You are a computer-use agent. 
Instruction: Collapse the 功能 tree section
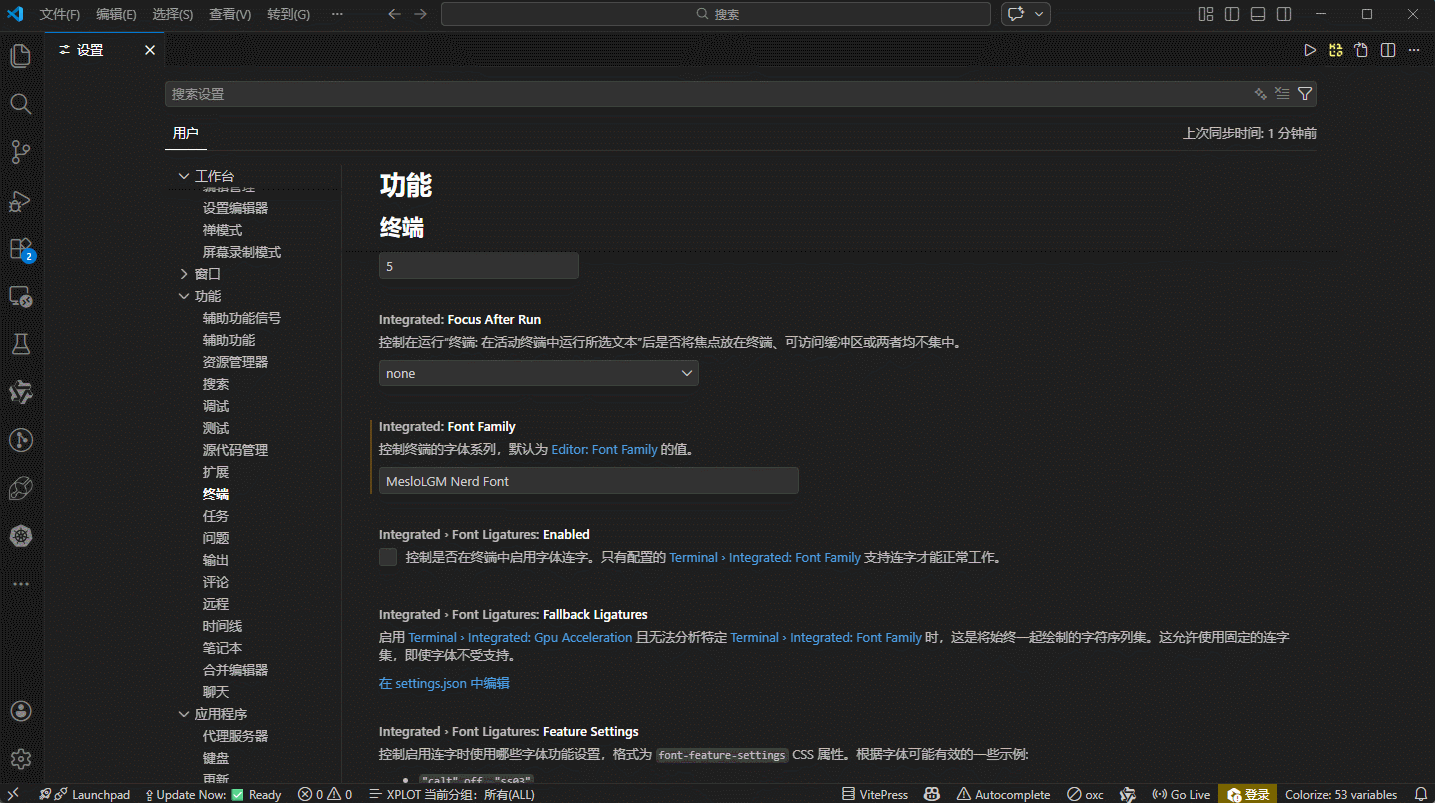[184, 296]
